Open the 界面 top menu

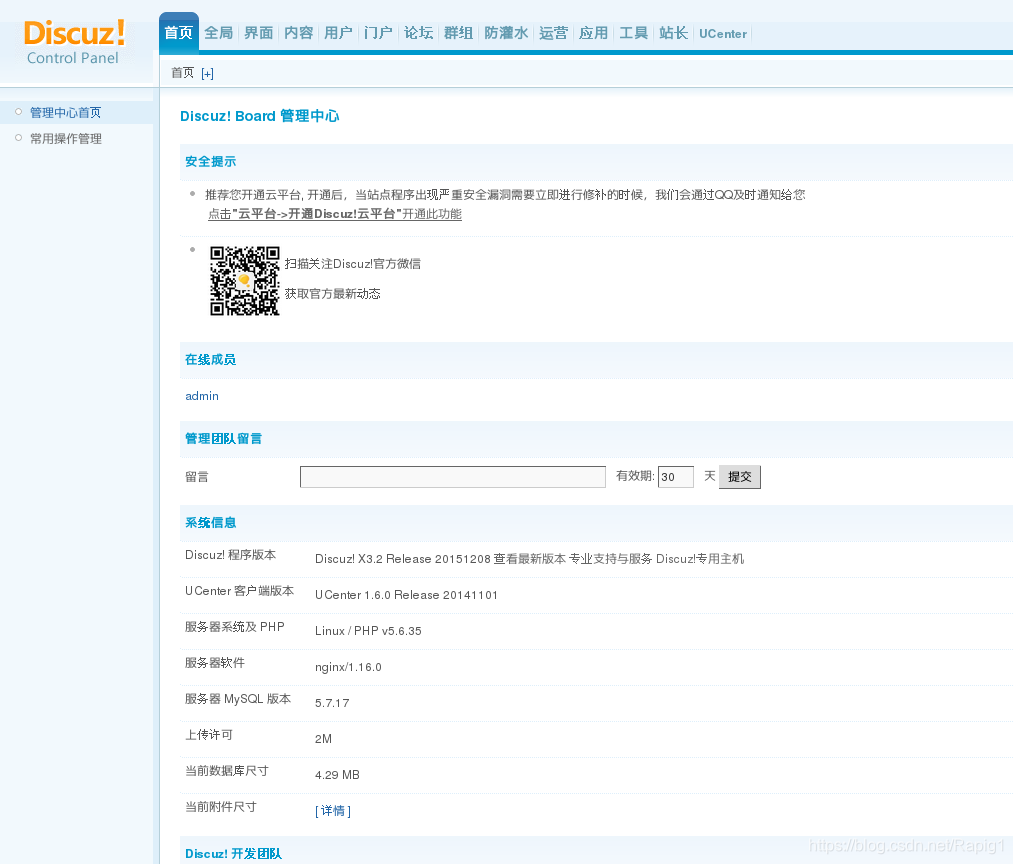tap(258, 33)
